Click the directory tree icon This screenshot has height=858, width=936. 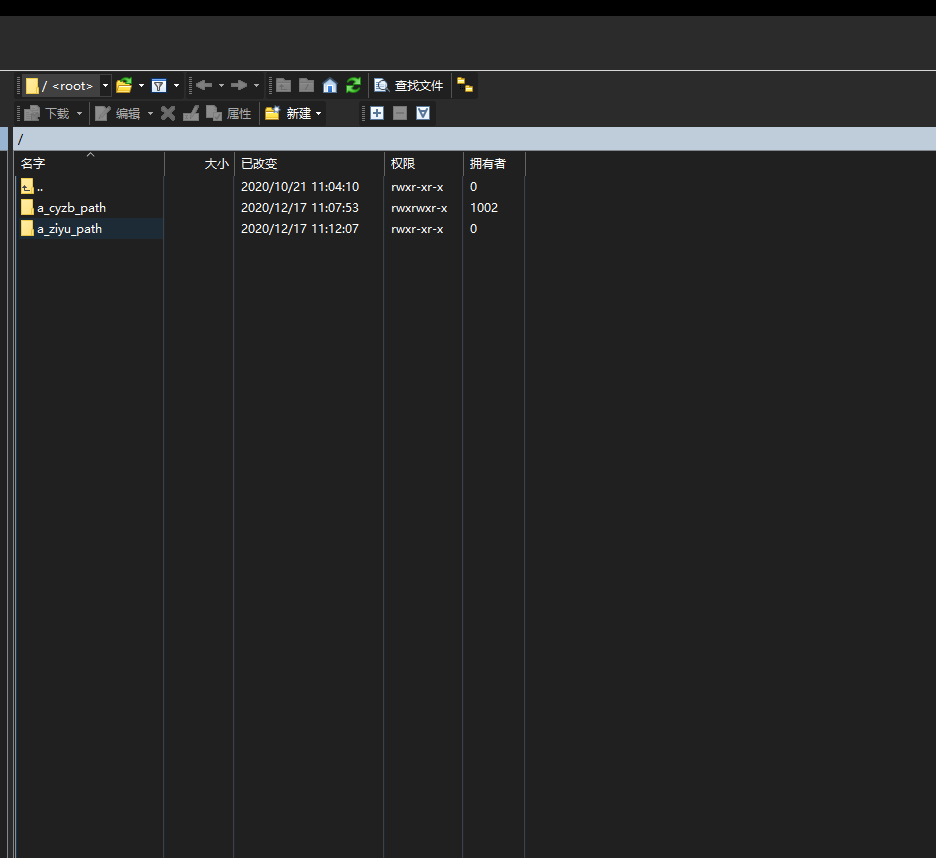coord(465,86)
